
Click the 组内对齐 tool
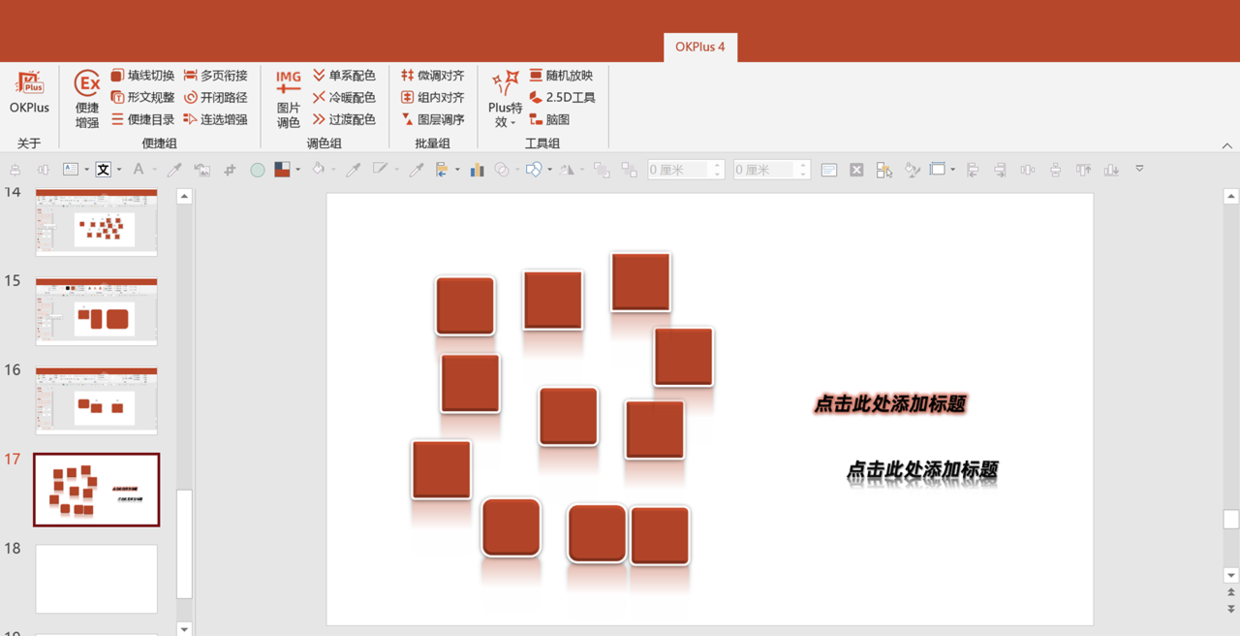click(x=433, y=97)
